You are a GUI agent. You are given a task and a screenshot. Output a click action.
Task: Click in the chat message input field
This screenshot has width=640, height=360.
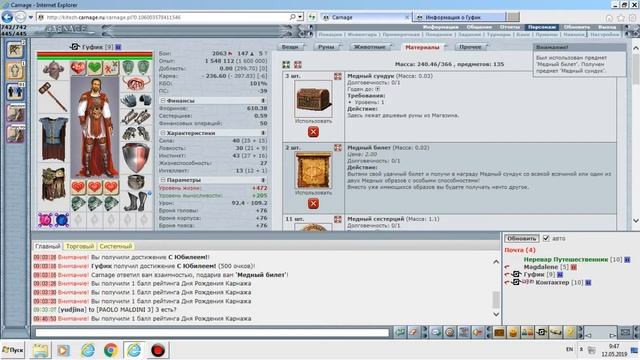click(x=212, y=333)
